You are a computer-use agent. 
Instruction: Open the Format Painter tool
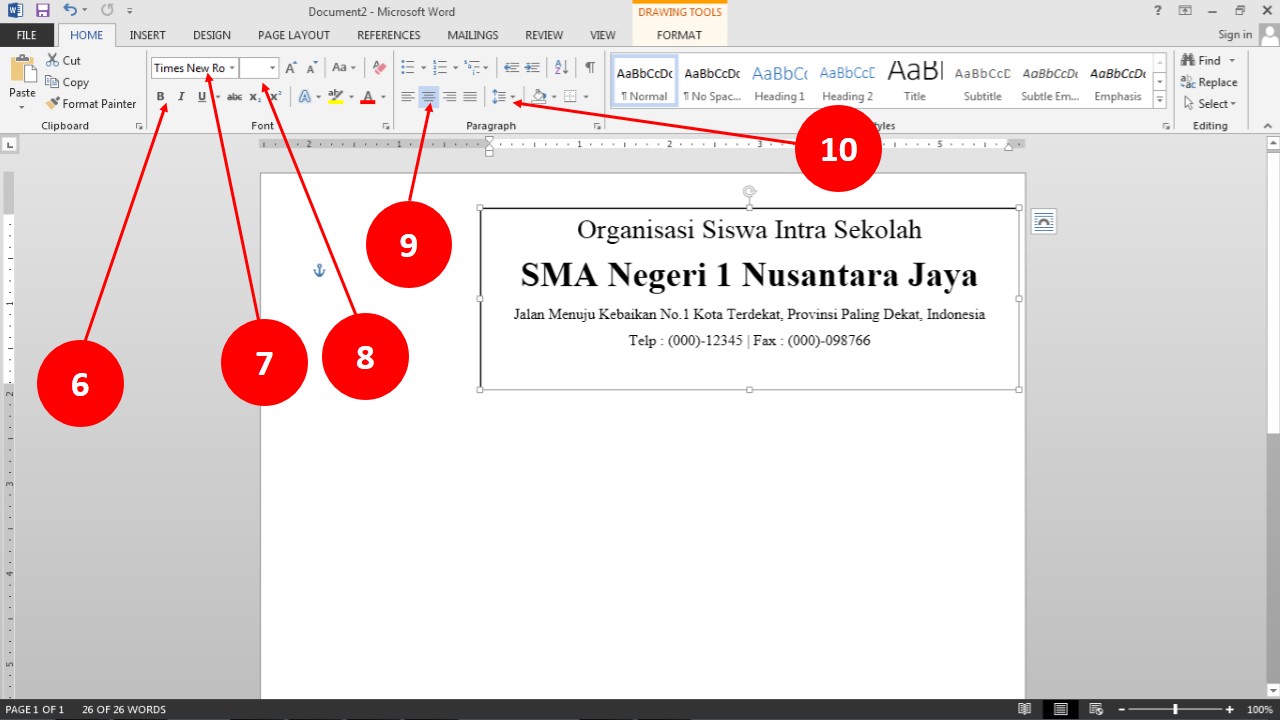[x=91, y=103]
